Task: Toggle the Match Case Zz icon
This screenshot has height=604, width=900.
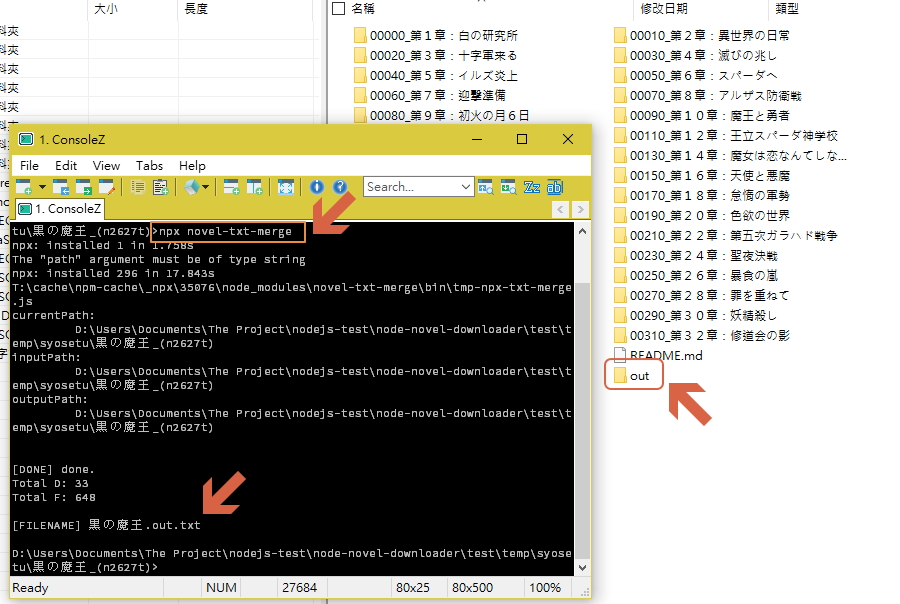Action: (532, 187)
